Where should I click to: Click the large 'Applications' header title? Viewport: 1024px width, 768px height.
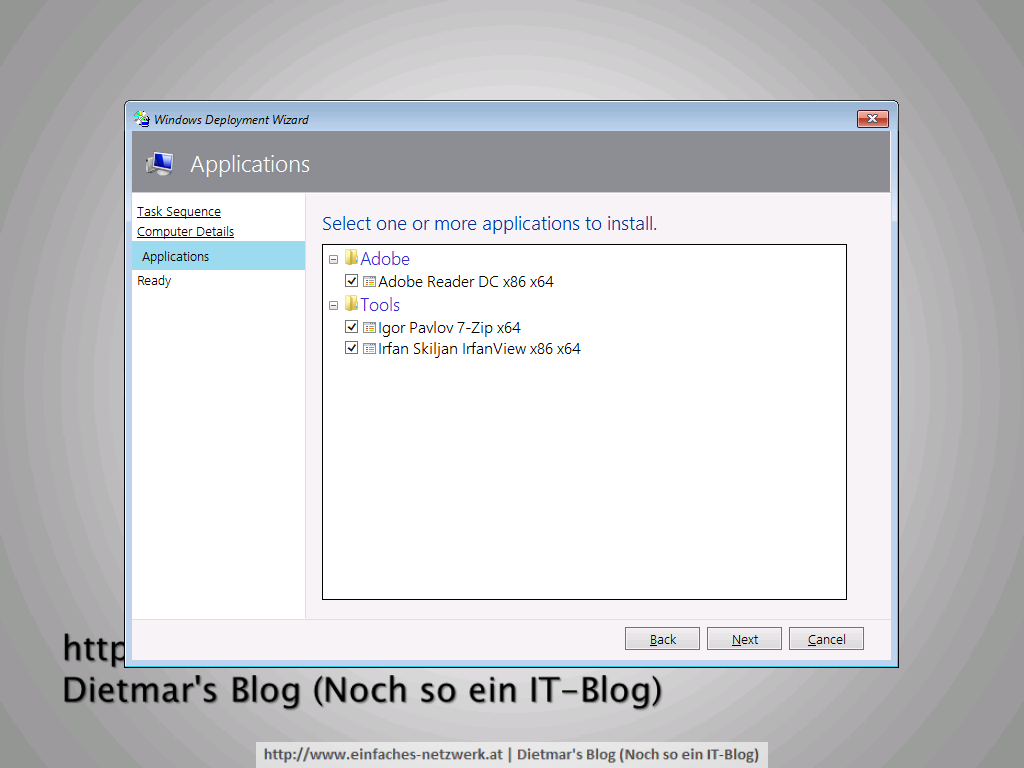coord(250,164)
